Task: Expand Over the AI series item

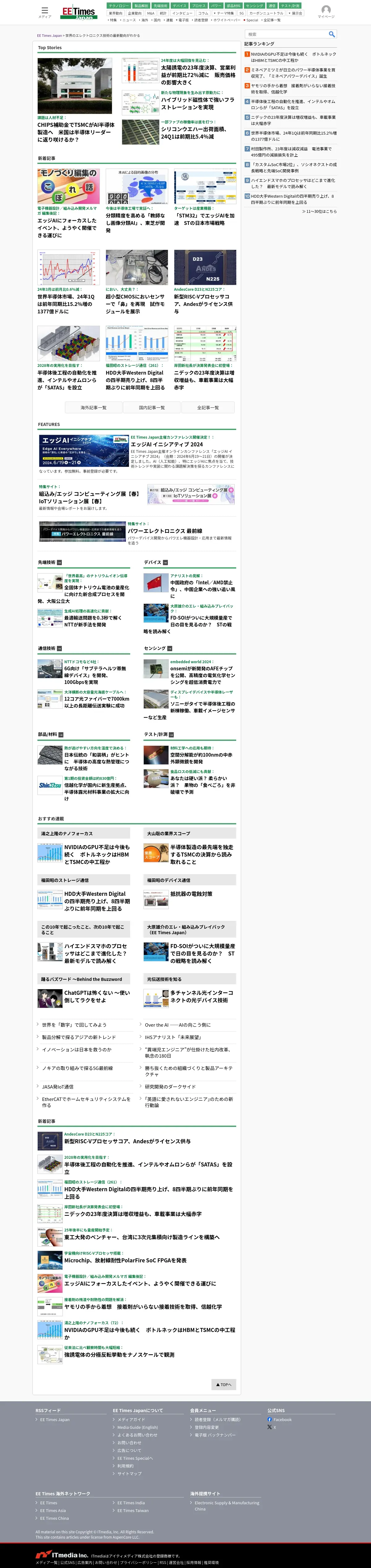Action: point(177,1025)
